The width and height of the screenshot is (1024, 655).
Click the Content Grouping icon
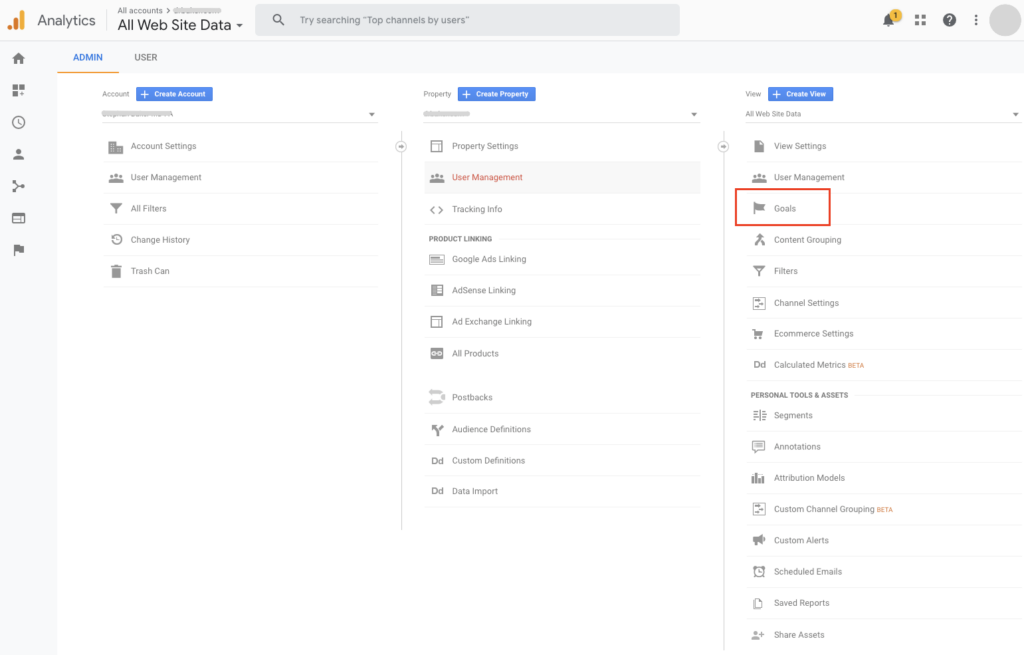pos(759,240)
